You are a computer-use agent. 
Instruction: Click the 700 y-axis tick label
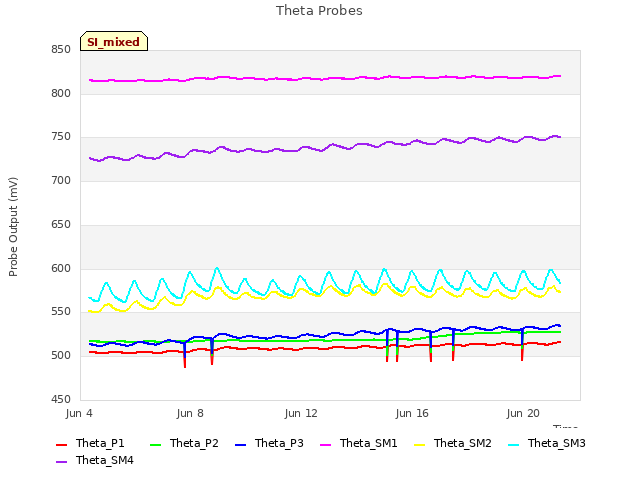tap(61, 180)
